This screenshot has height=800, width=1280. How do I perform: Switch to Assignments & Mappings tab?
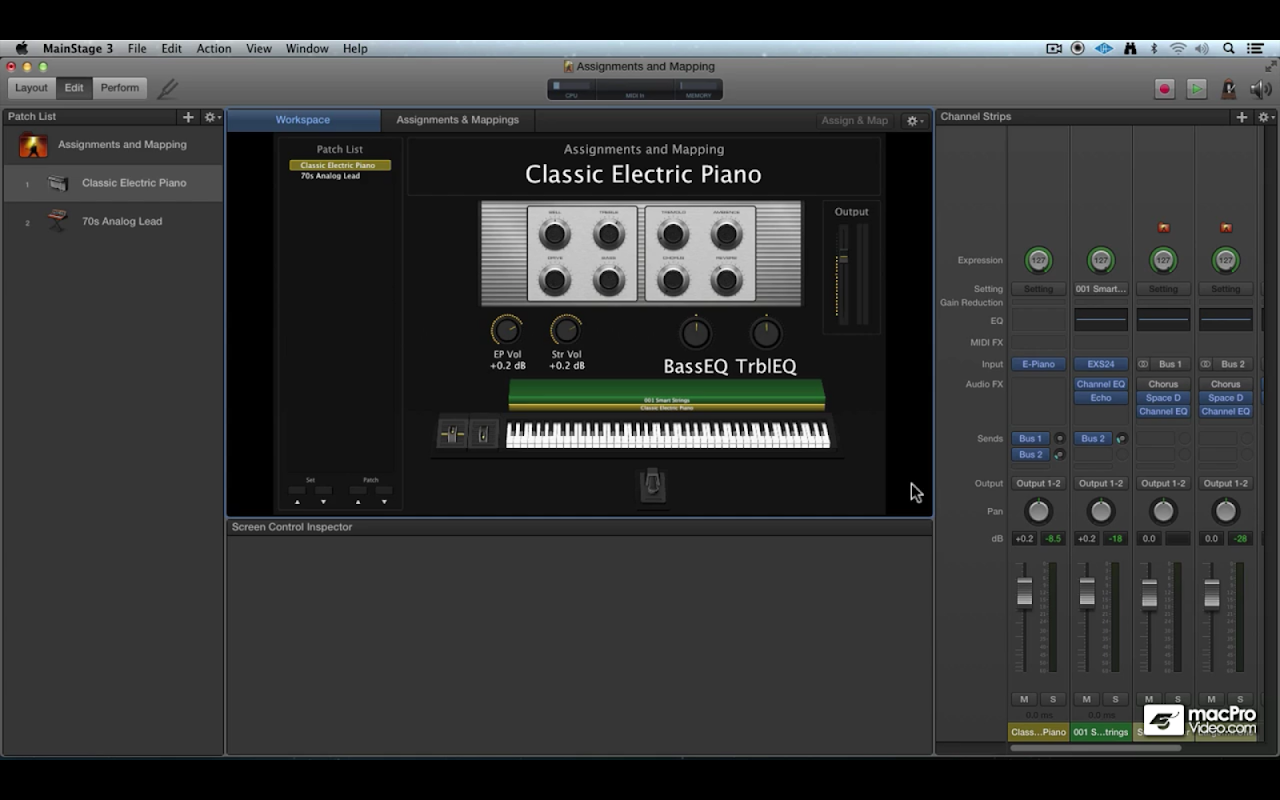click(x=457, y=120)
